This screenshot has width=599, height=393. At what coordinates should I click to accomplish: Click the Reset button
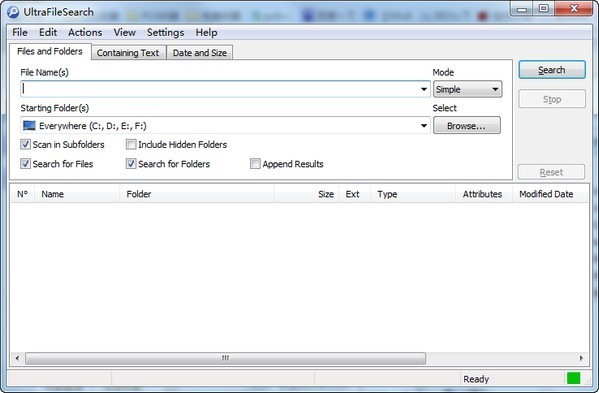pos(551,172)
